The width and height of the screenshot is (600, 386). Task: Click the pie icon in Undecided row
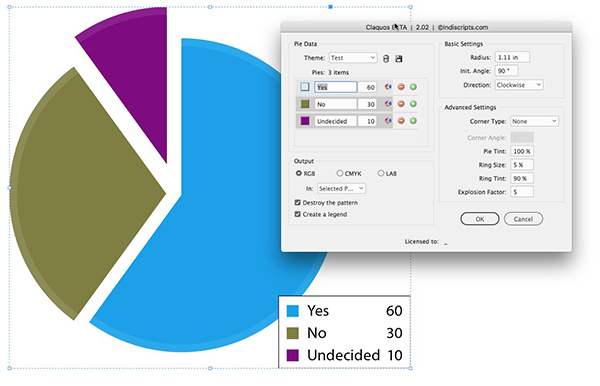[388, 121]
